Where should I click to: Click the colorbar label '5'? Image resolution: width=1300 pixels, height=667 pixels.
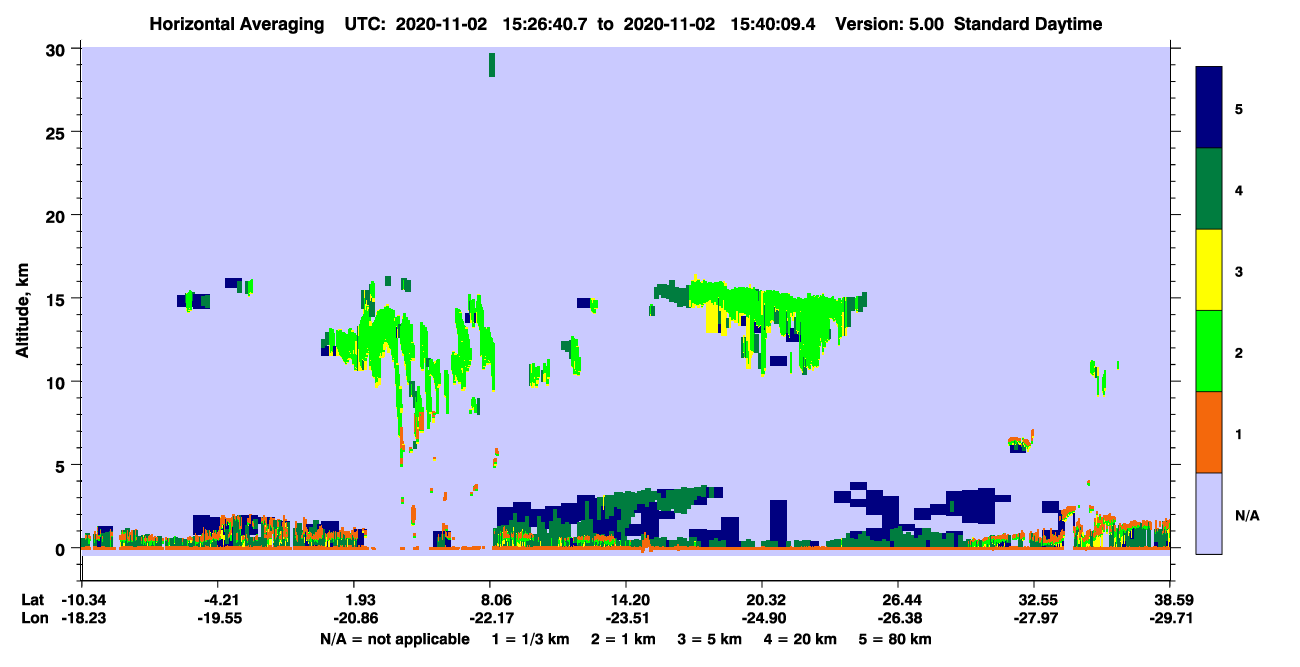click(x=1239, y=108)
